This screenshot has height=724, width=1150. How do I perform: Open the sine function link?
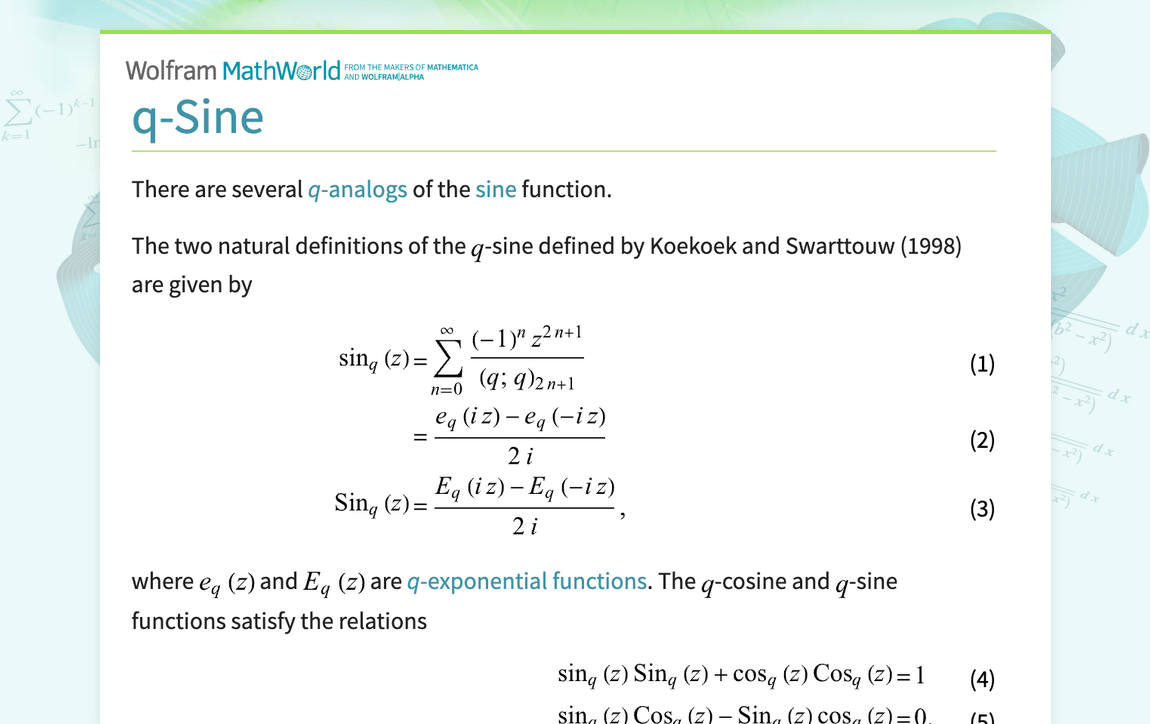point(495,189)
